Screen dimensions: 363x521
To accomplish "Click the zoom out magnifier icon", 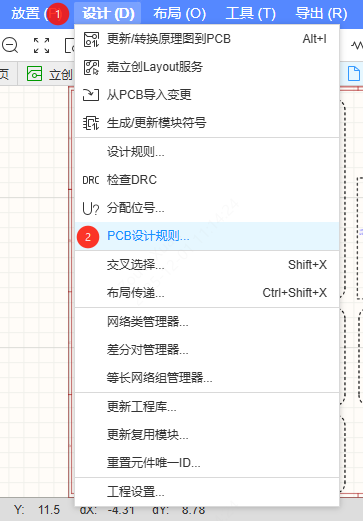I will (x=10, y=45).
